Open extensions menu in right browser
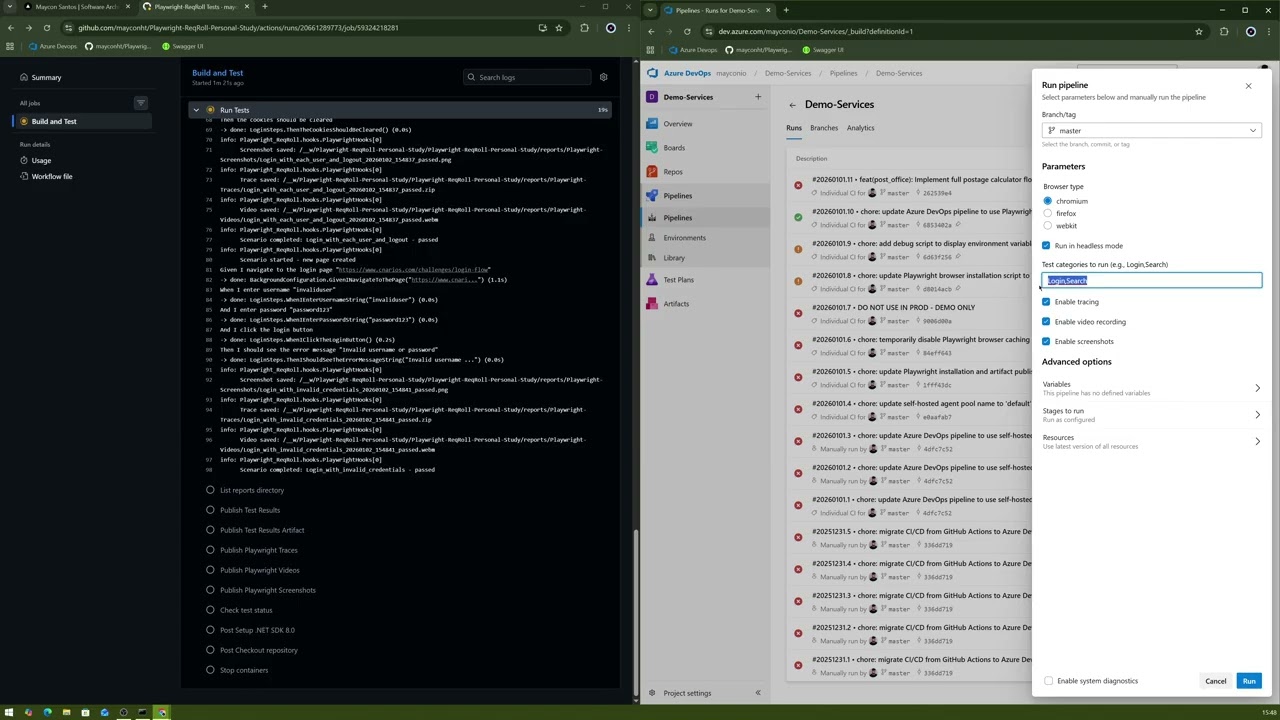The image size is (1280, 720). 1224,31
